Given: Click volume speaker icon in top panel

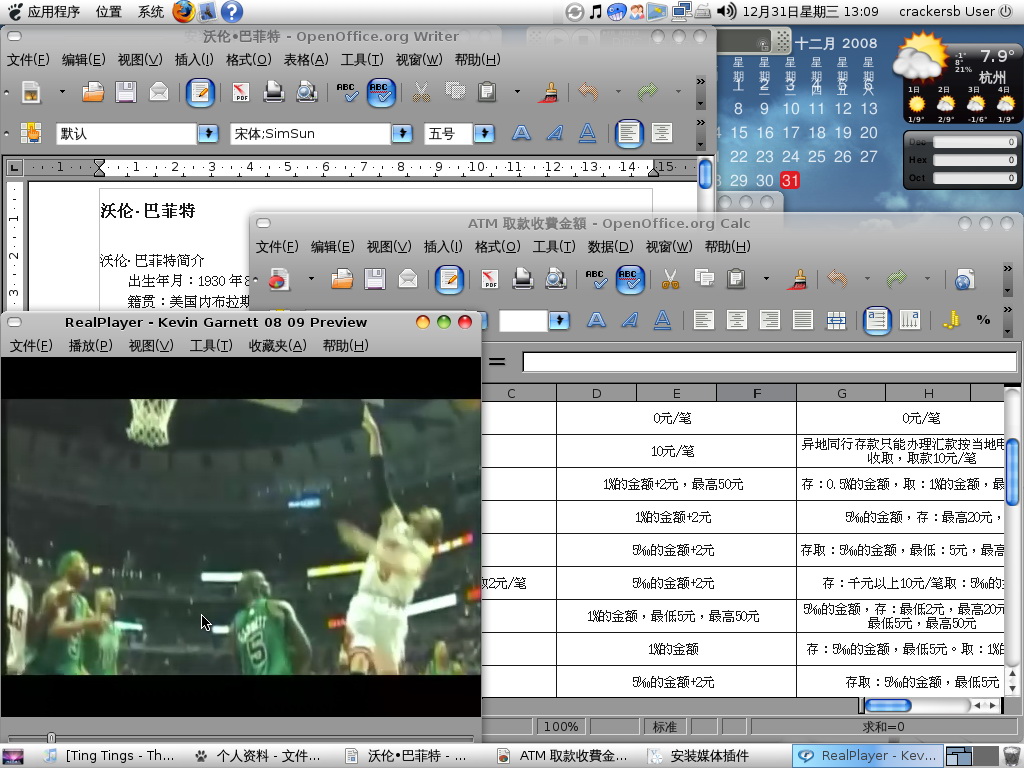Looking at the screenshot, I should 726,11.
